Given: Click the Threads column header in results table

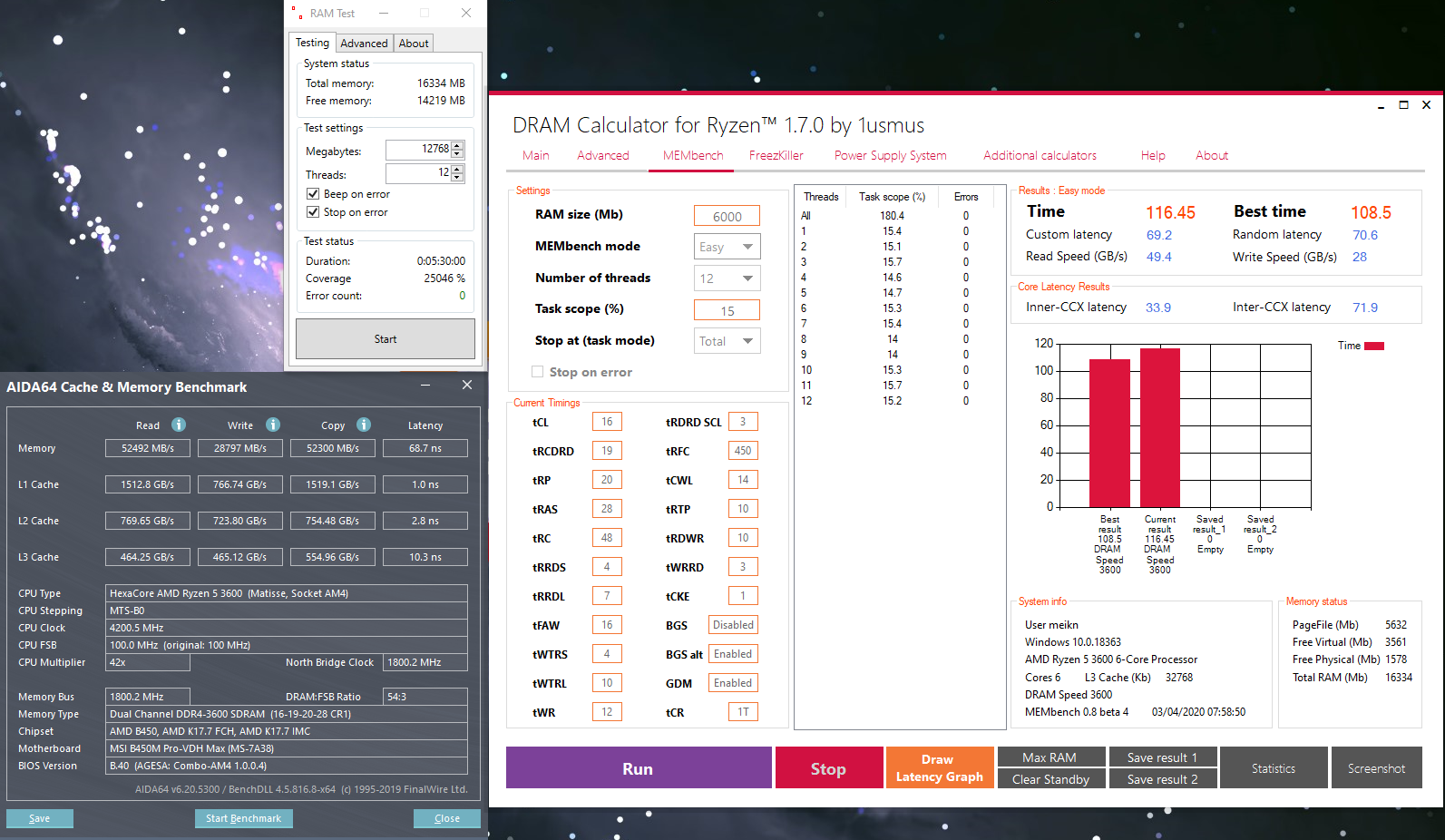Looking at the screenshot, I should click(821, 197).
